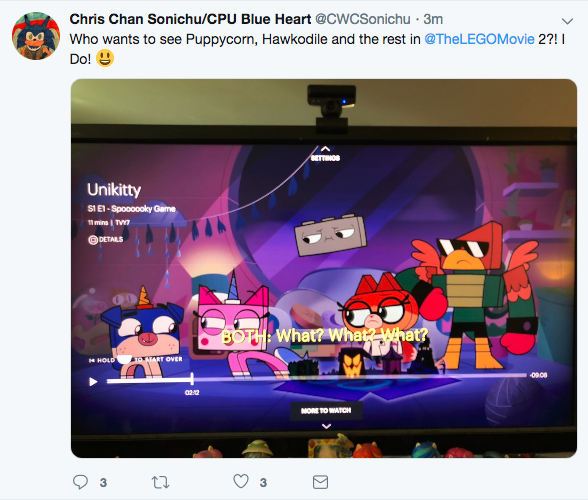Open direct message envelope icon
This screenshot has height=500, width=588.
point(320,482)
